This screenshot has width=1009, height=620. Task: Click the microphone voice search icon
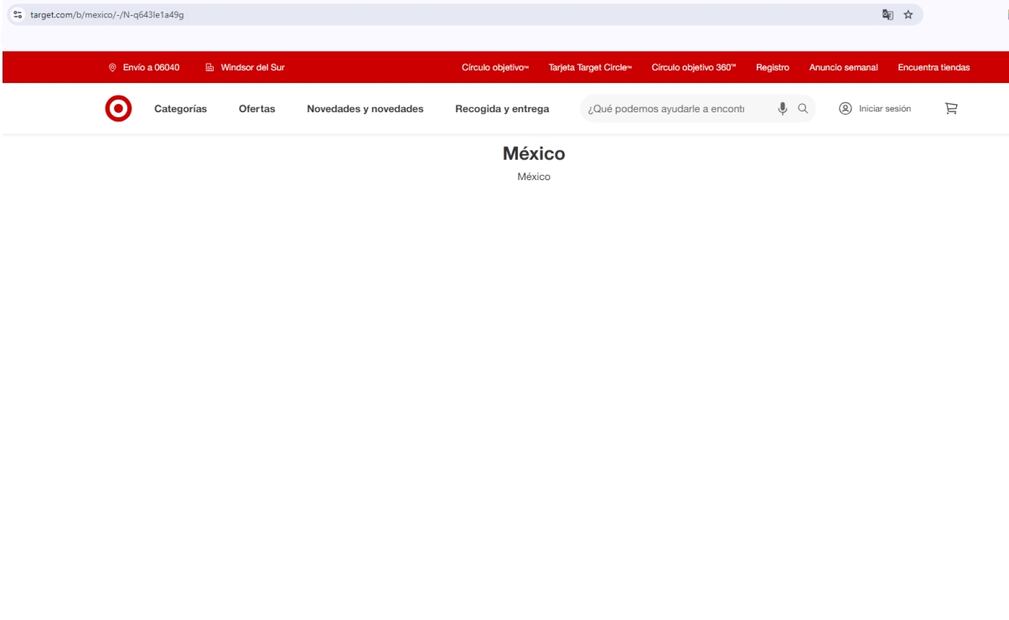pos(783,108)
